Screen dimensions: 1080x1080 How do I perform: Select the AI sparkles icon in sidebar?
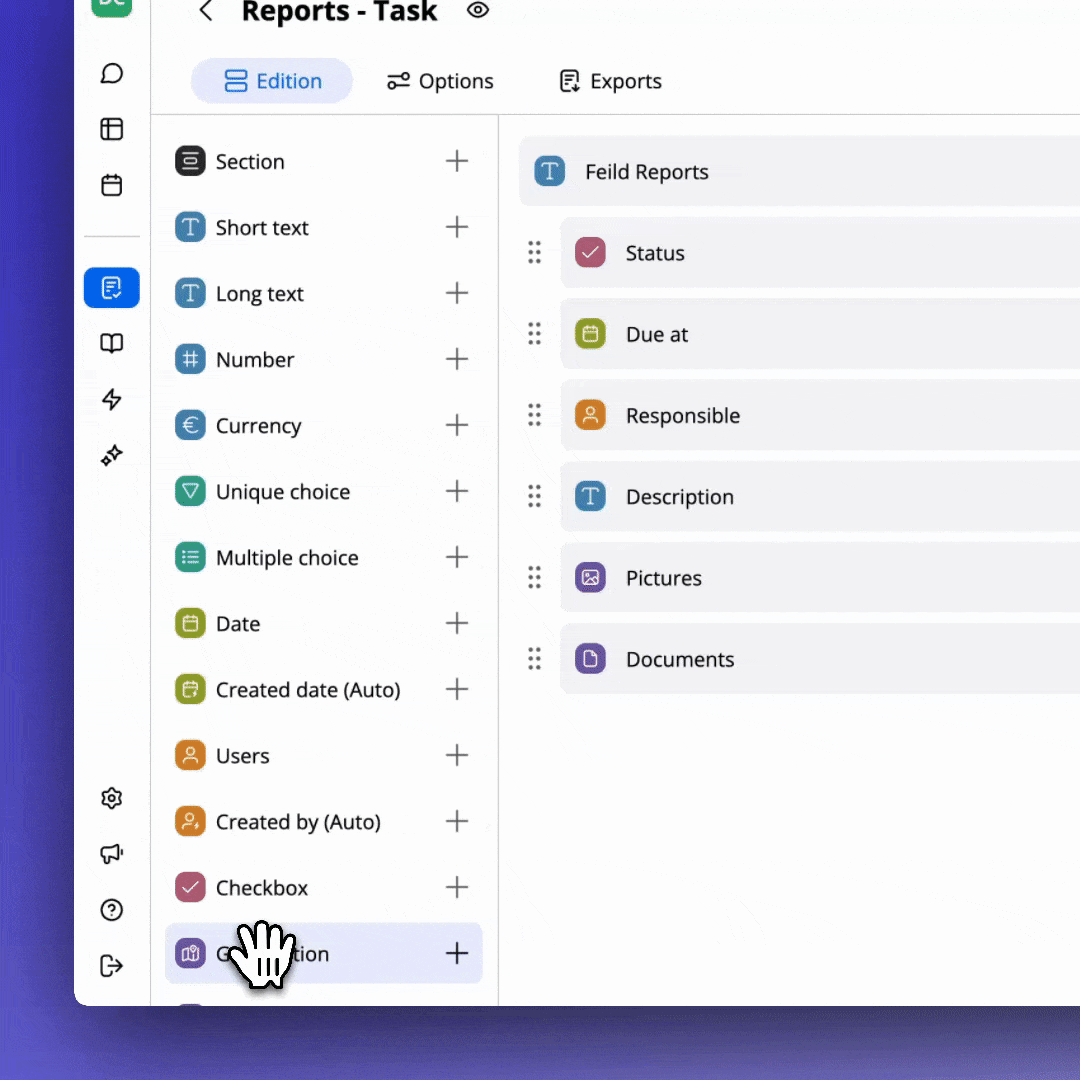(x=111, y=455)
